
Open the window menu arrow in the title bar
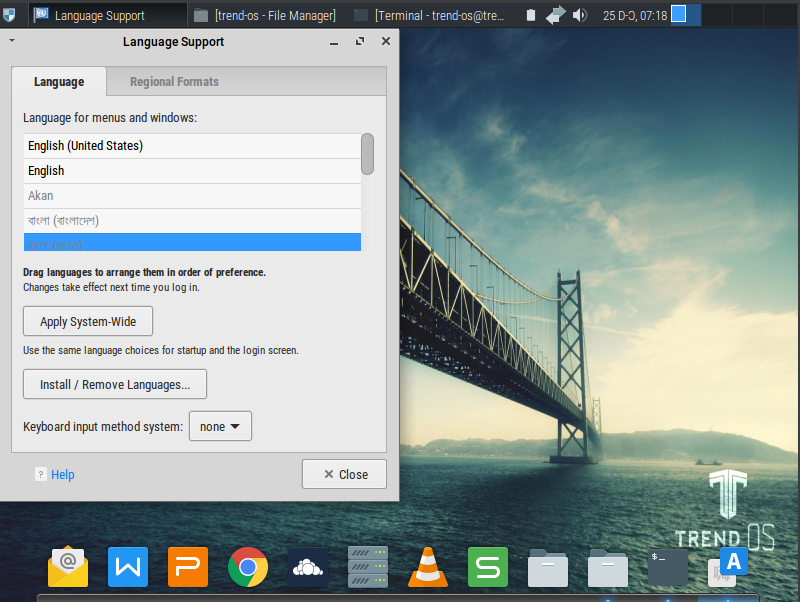click(11, 41)
